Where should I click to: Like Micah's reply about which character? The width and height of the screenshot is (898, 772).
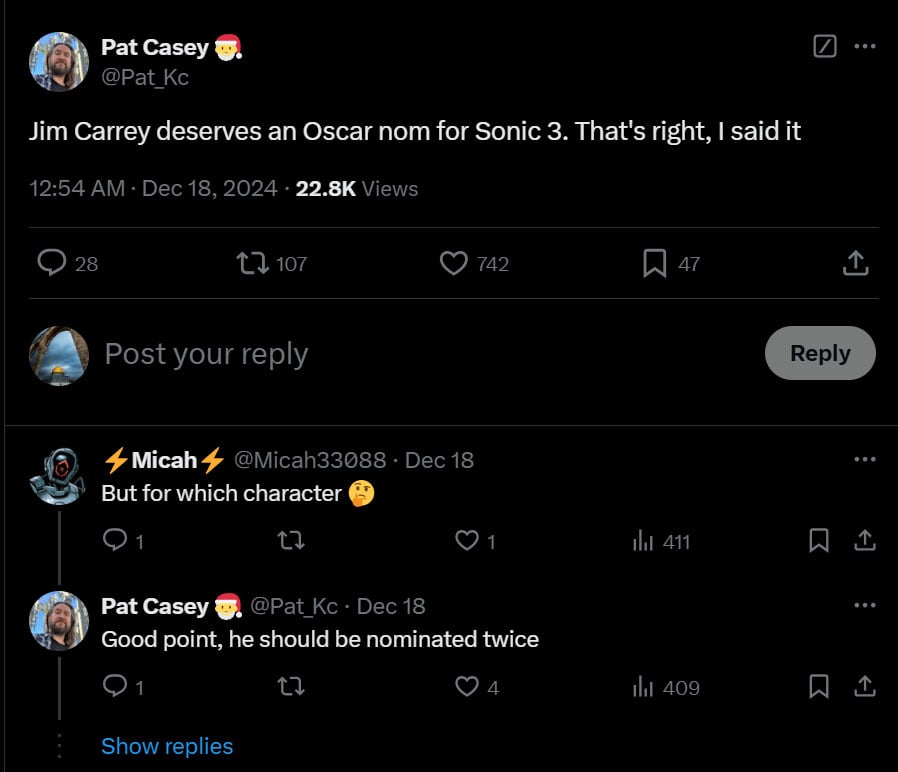click(x=466, y=541)
